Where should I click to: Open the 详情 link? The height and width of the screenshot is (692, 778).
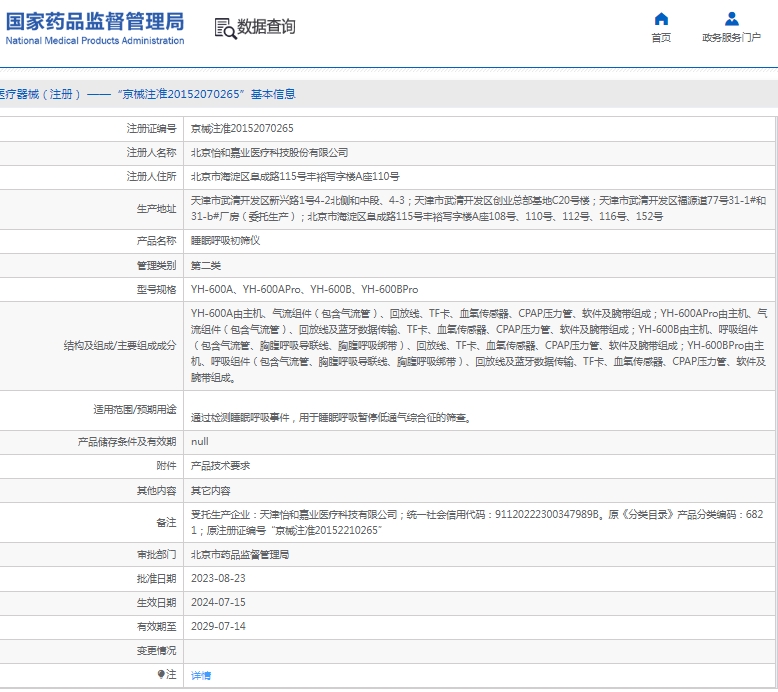[x=201, y=675]
